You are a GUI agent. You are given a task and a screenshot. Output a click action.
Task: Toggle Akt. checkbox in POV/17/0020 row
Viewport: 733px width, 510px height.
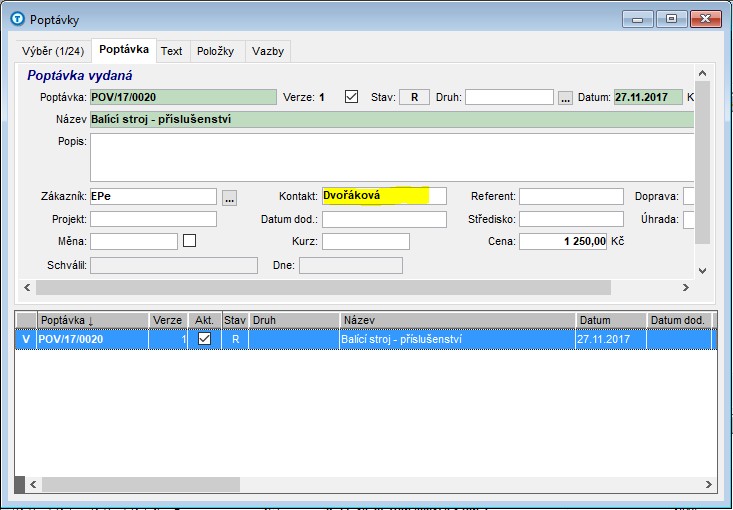(204, 338)
